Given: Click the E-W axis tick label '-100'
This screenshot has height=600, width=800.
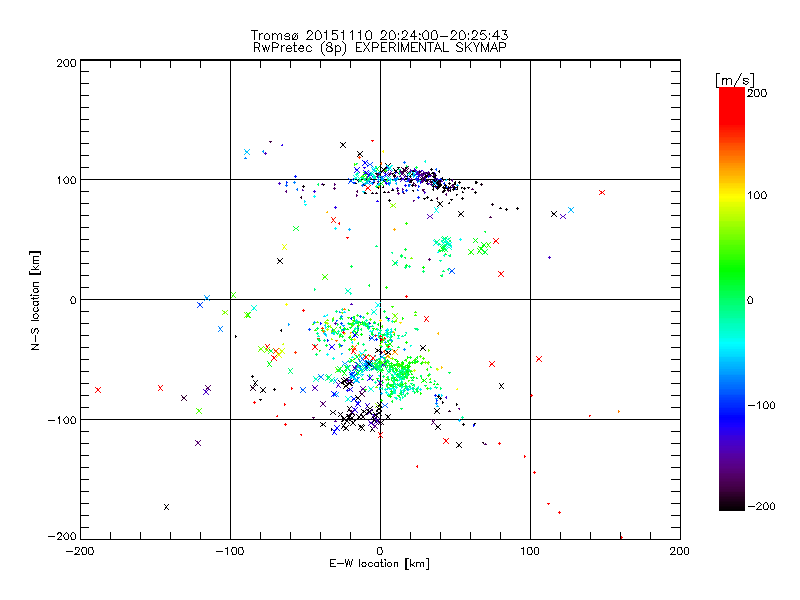Looking at the screenshot, I should click(x=230, y=551).
